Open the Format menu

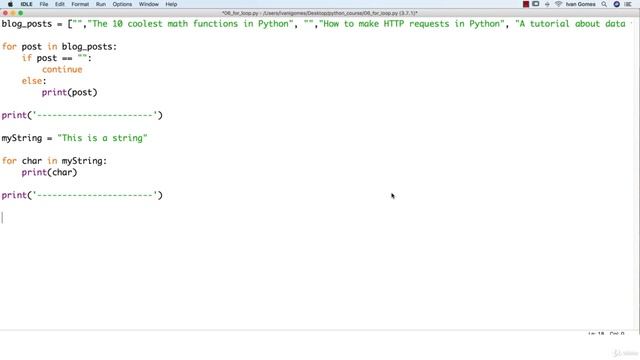pyautogui.click(x=80, y=4)
